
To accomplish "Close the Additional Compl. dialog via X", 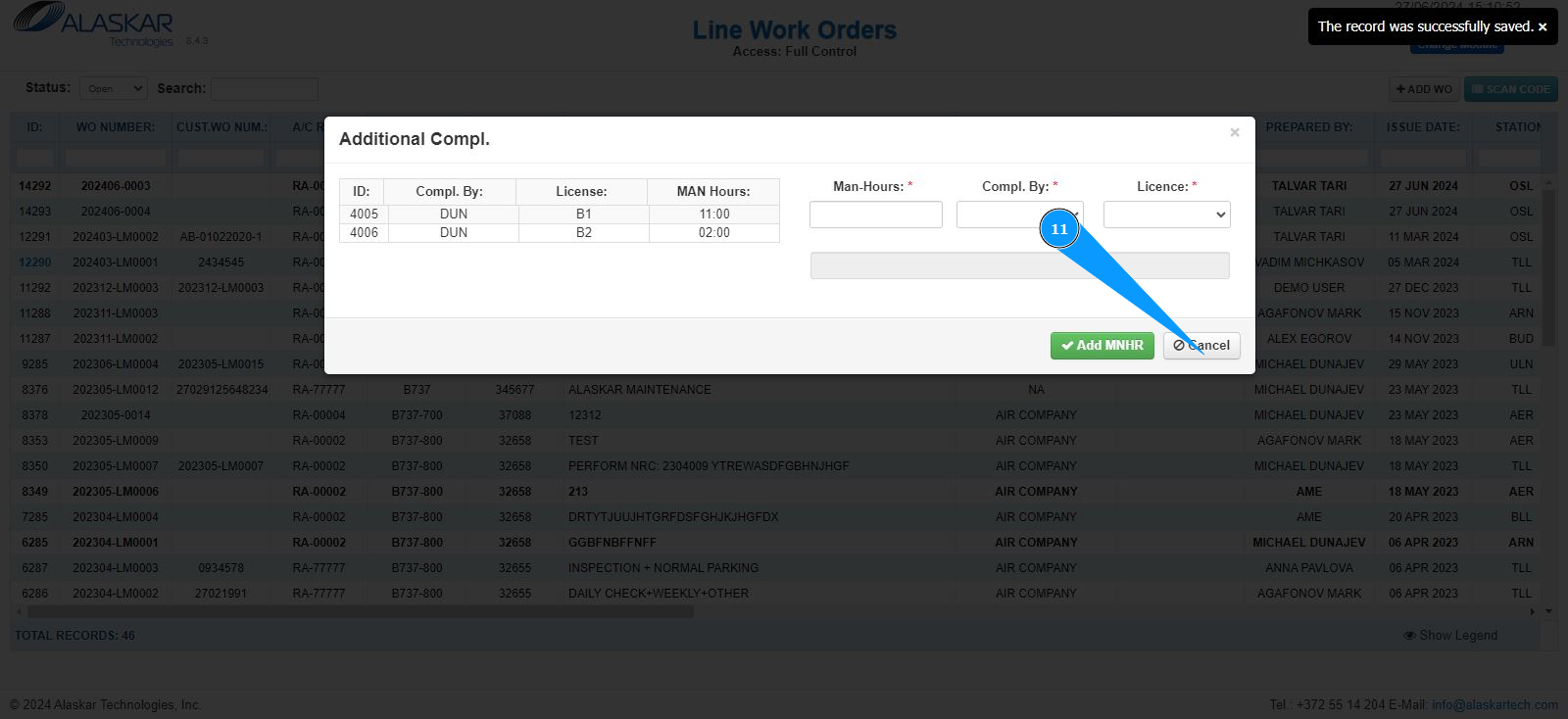I will click(x=1235, y=132).
